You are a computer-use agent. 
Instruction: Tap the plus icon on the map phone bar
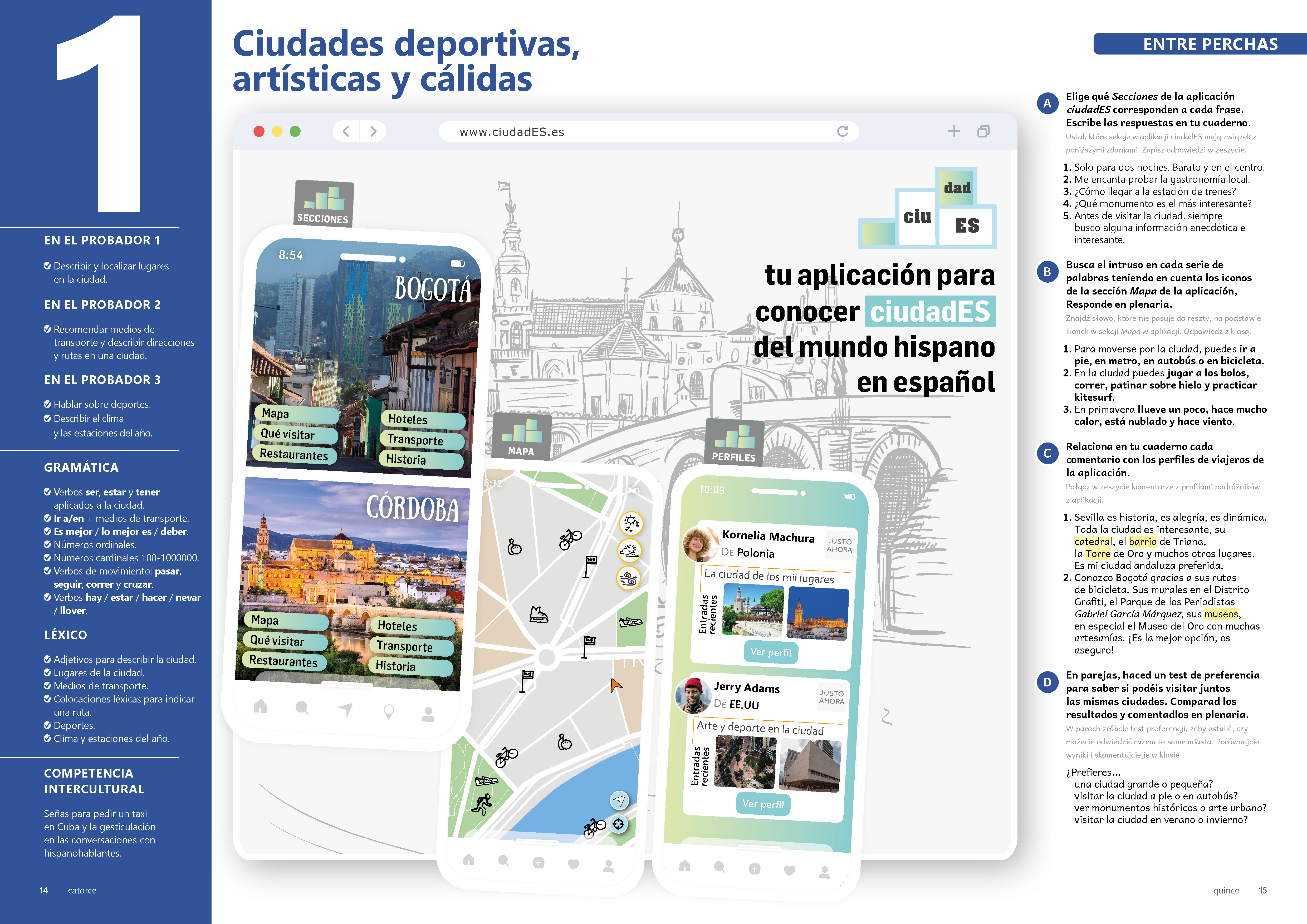tap(539, 863)
